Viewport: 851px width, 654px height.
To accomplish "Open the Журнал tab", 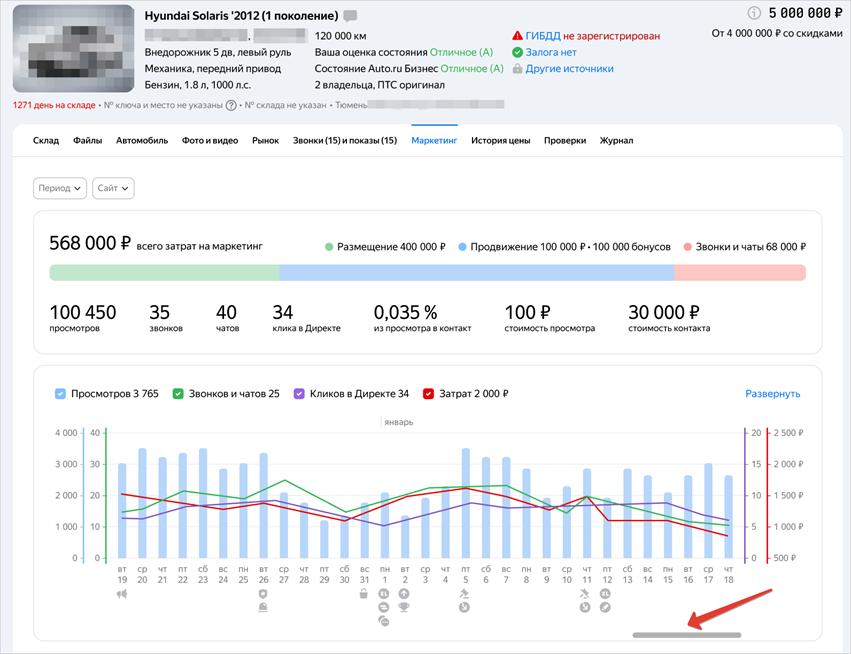I will click(x=616, y=141).
